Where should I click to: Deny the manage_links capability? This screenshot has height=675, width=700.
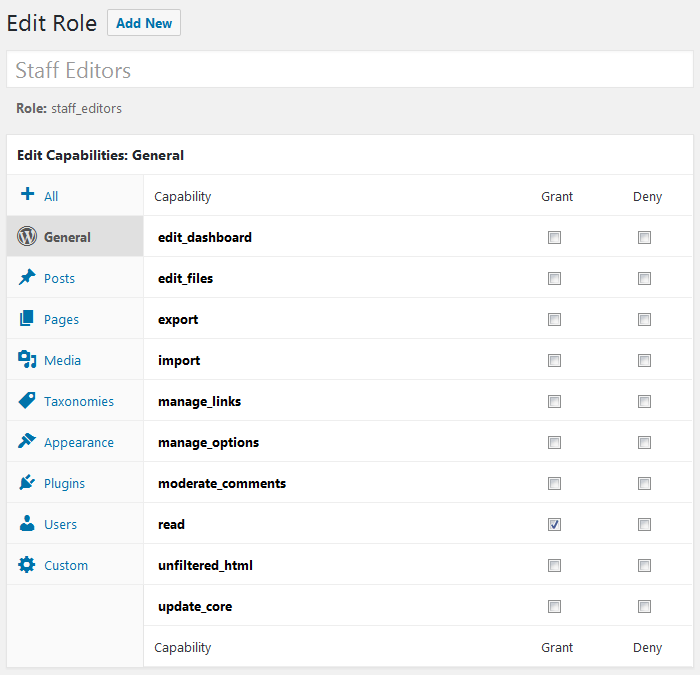click(644, 402)
